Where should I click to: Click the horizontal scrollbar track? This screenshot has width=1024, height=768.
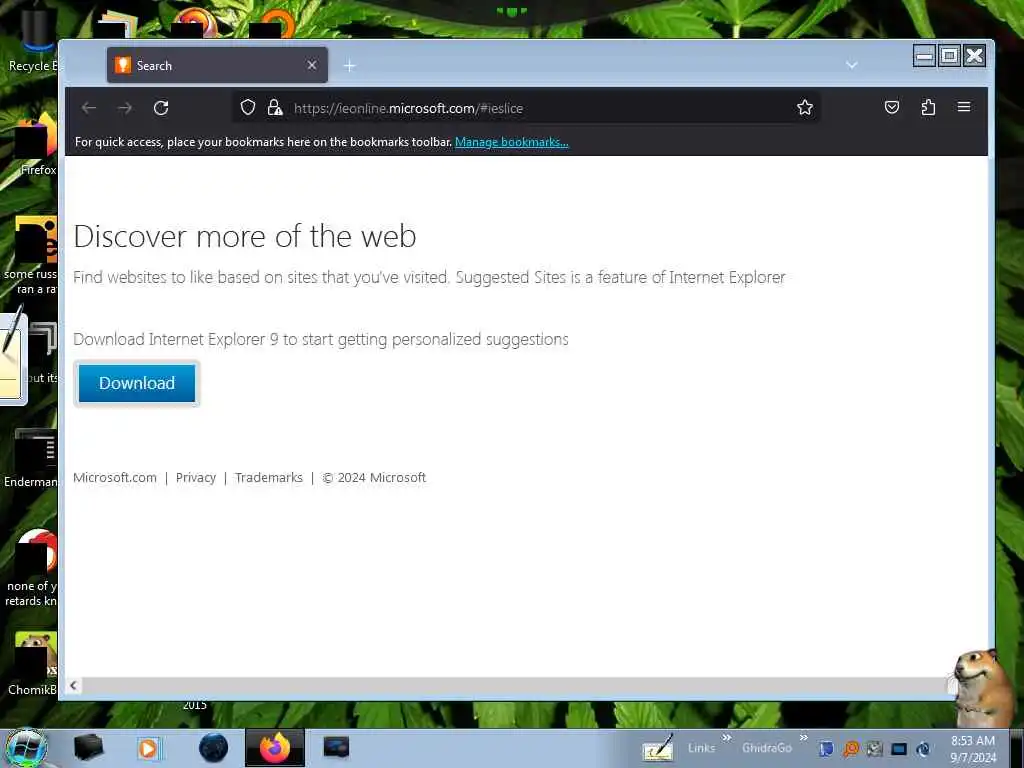516,685
